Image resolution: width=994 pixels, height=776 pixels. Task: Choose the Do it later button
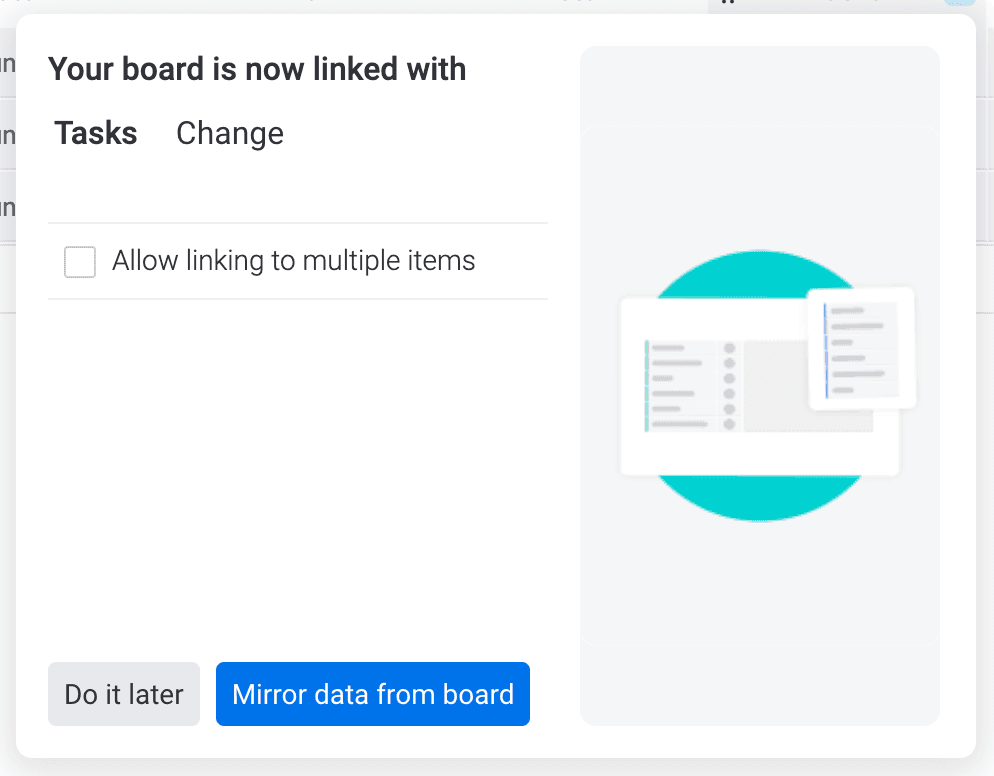[x=124, y=694]
